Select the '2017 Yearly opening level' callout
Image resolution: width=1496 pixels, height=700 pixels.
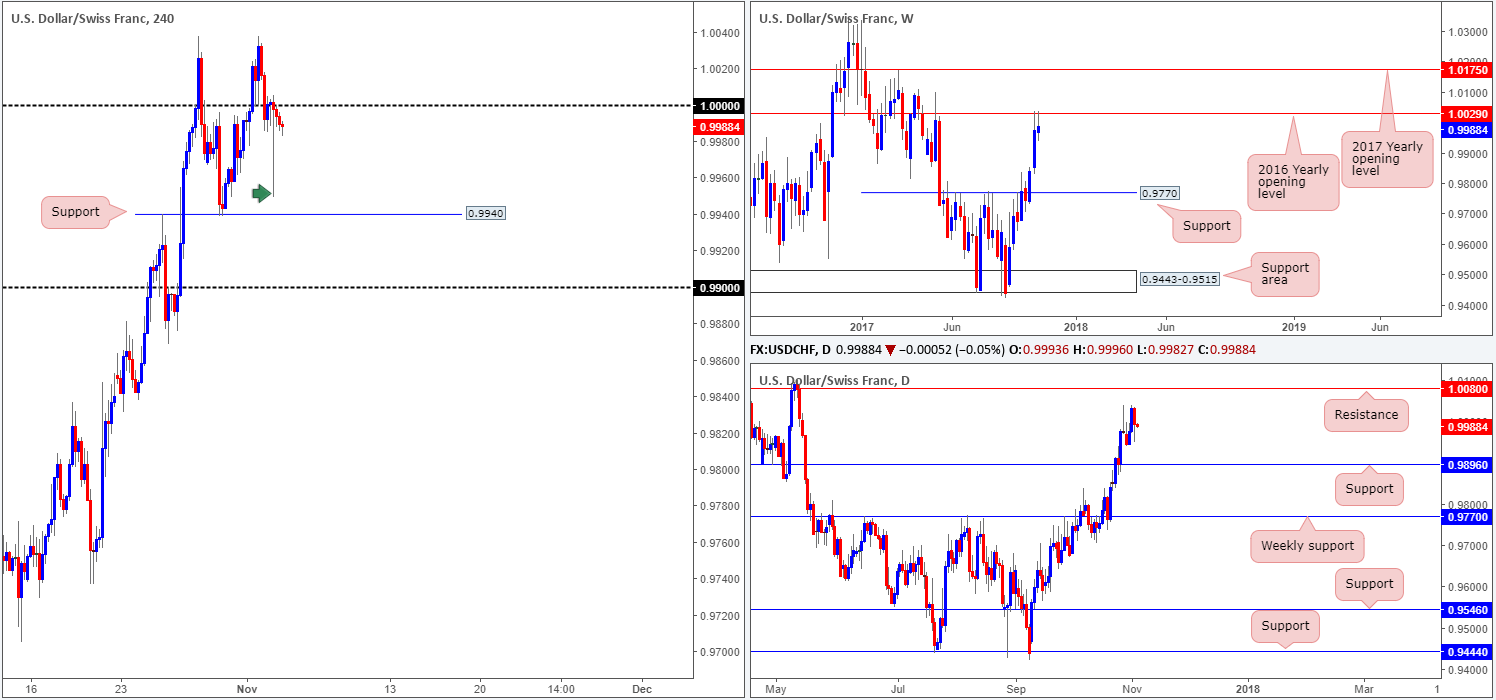(x=1389, y=158)
